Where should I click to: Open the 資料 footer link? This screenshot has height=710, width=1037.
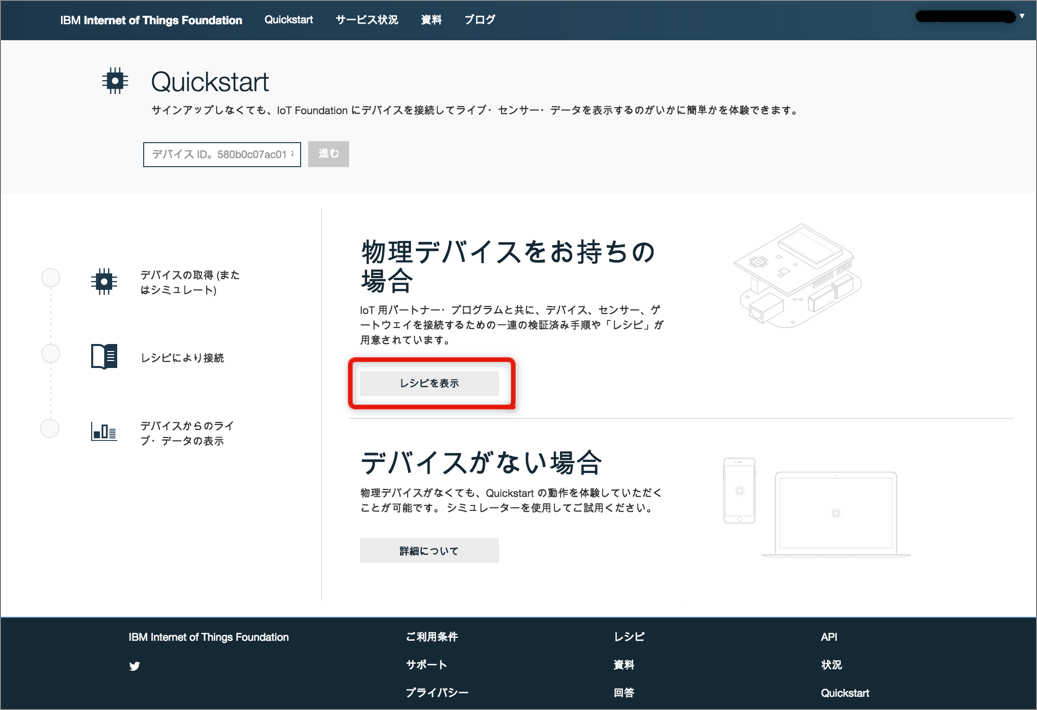pyautogui.click(x=624, y=664)
